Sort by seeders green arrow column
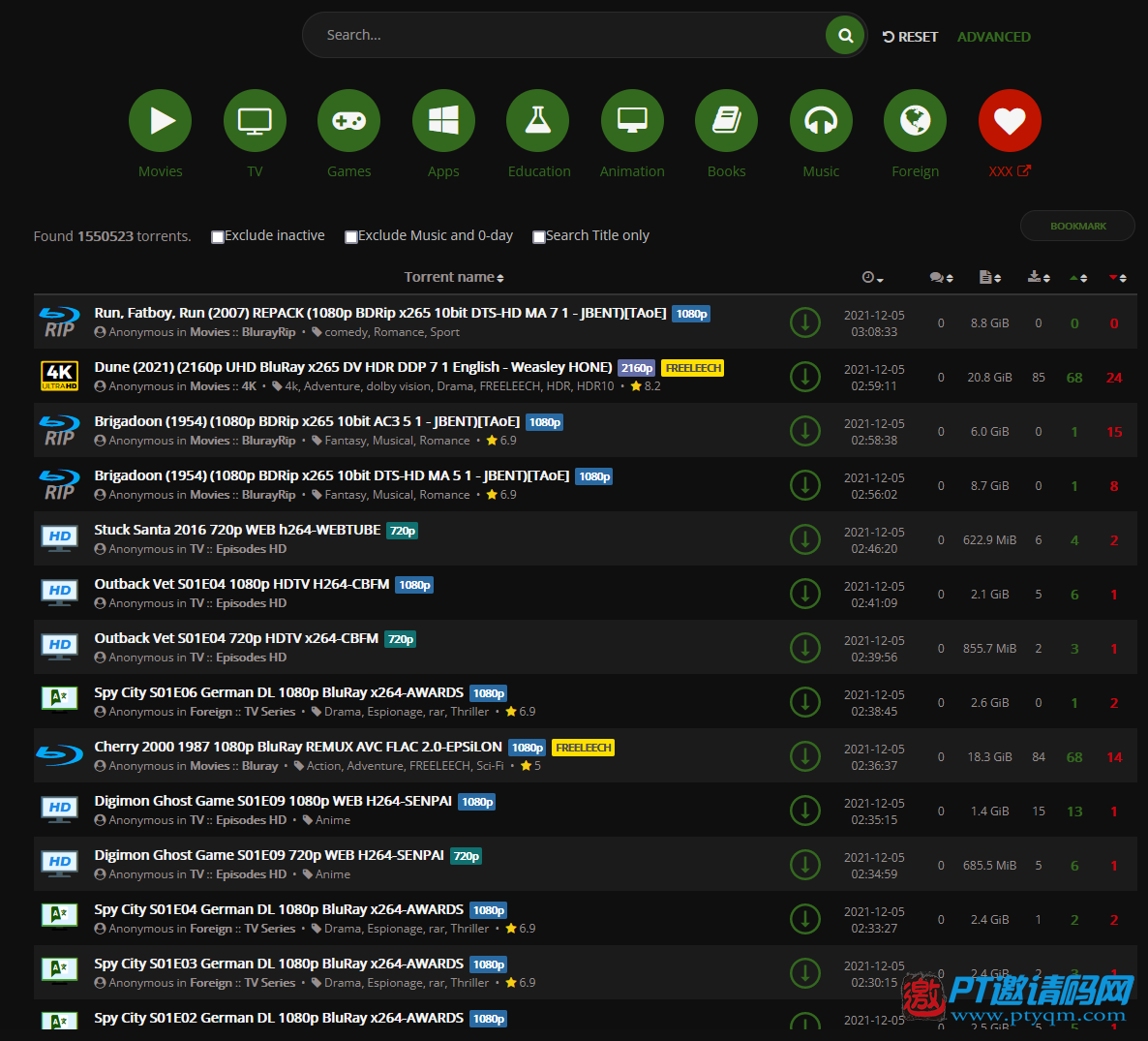The height and width of the screenshot is (1041, 1148). coord(1078,278)
